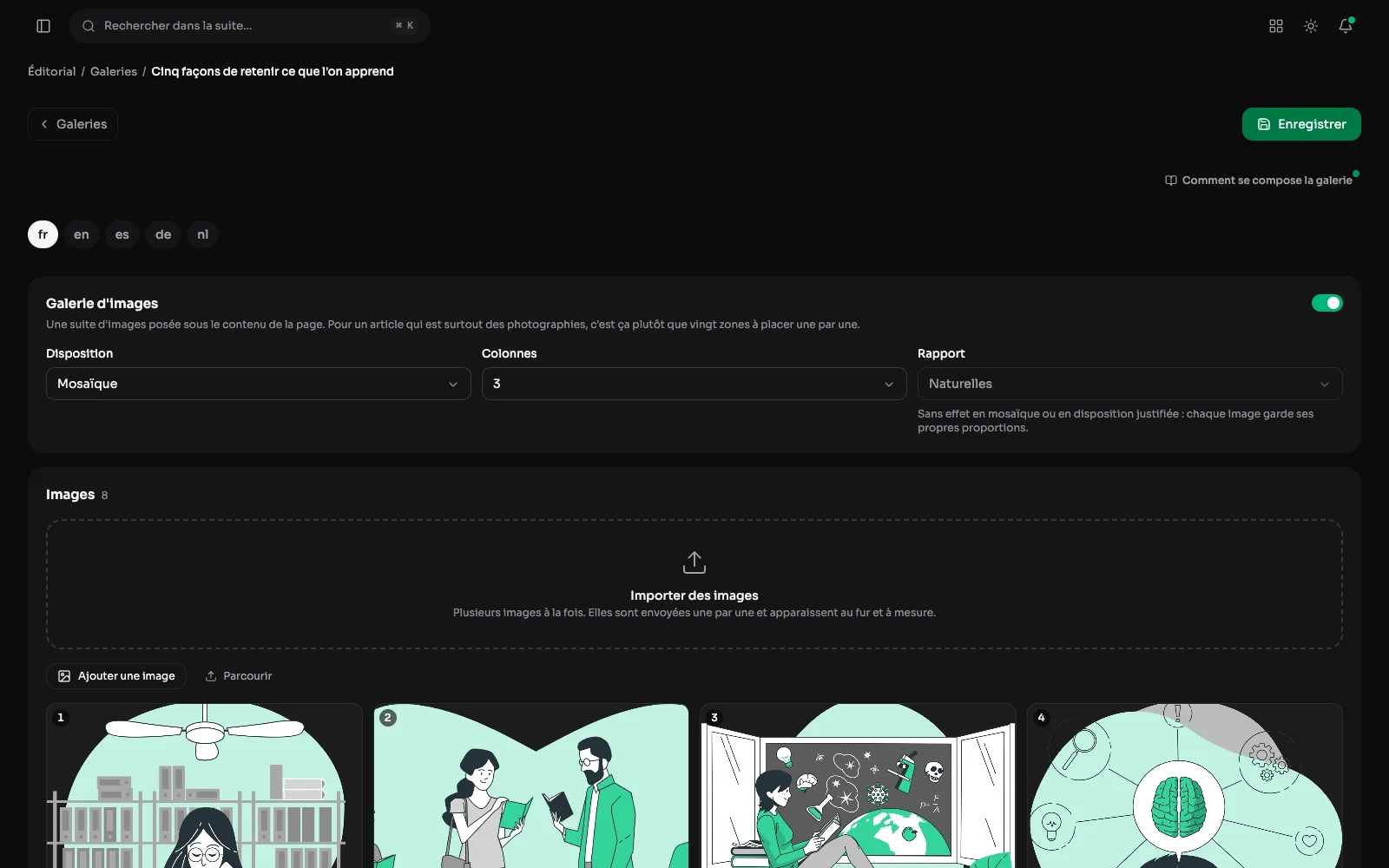Open the Éditorial breadcrumb
This screenshot has height=868, width=1389.
coord(52,71)
